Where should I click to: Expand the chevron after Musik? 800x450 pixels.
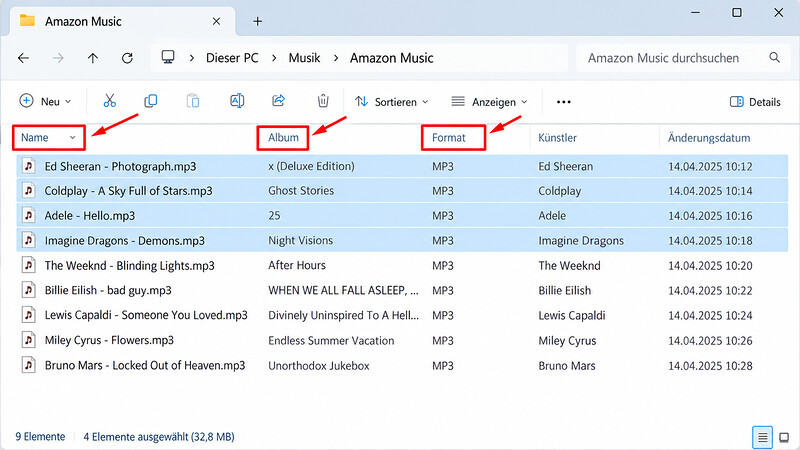point(336,58)
